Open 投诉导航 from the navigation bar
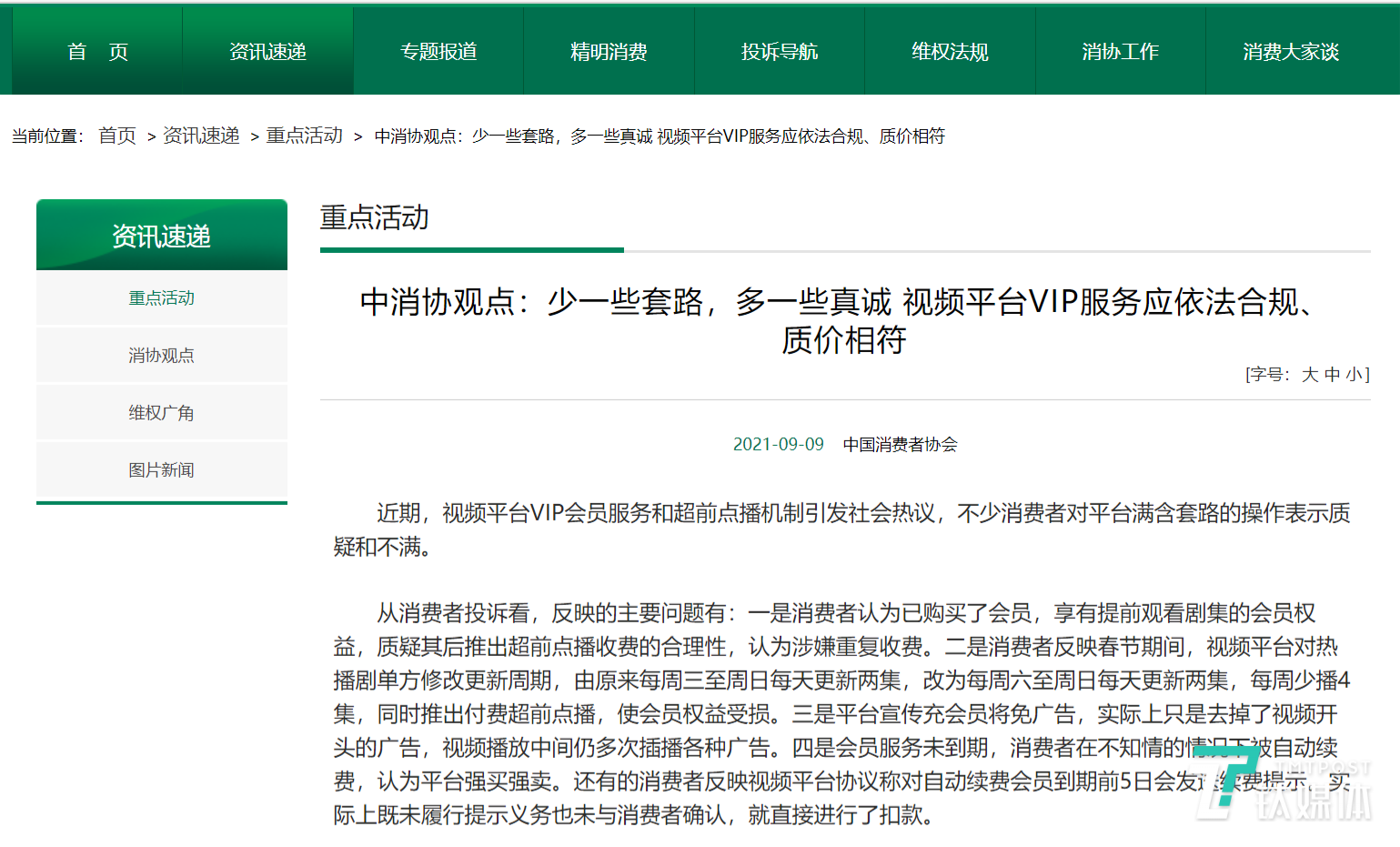Image resolution: width=1400 pixels, height=847 pixels. tap(779, 52)
